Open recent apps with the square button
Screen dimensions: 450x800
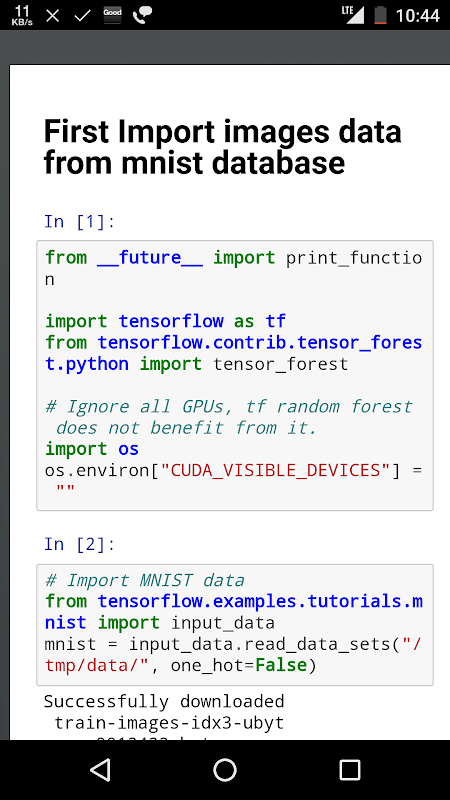(349, 770)
